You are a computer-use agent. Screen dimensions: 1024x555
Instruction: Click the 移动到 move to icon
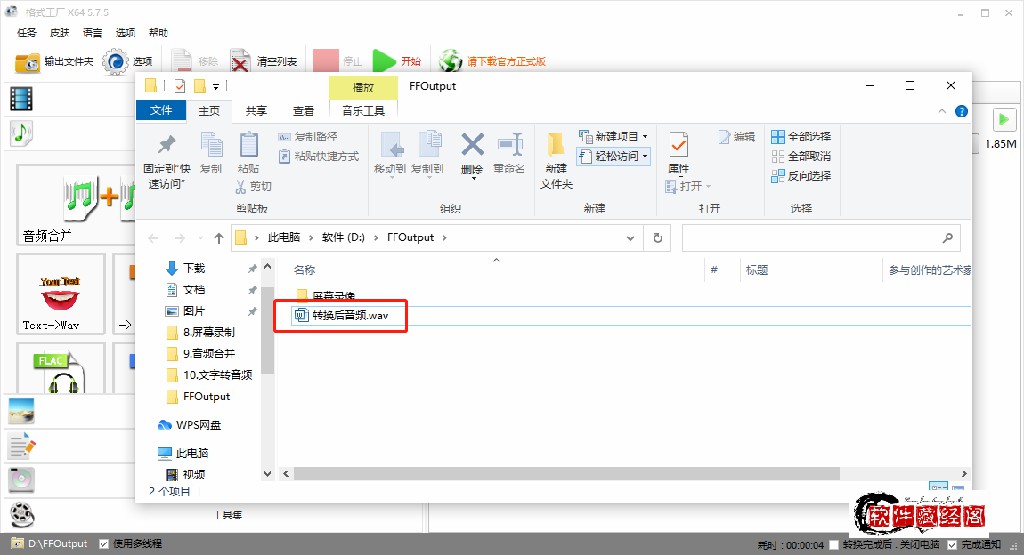tap(392, 144)
